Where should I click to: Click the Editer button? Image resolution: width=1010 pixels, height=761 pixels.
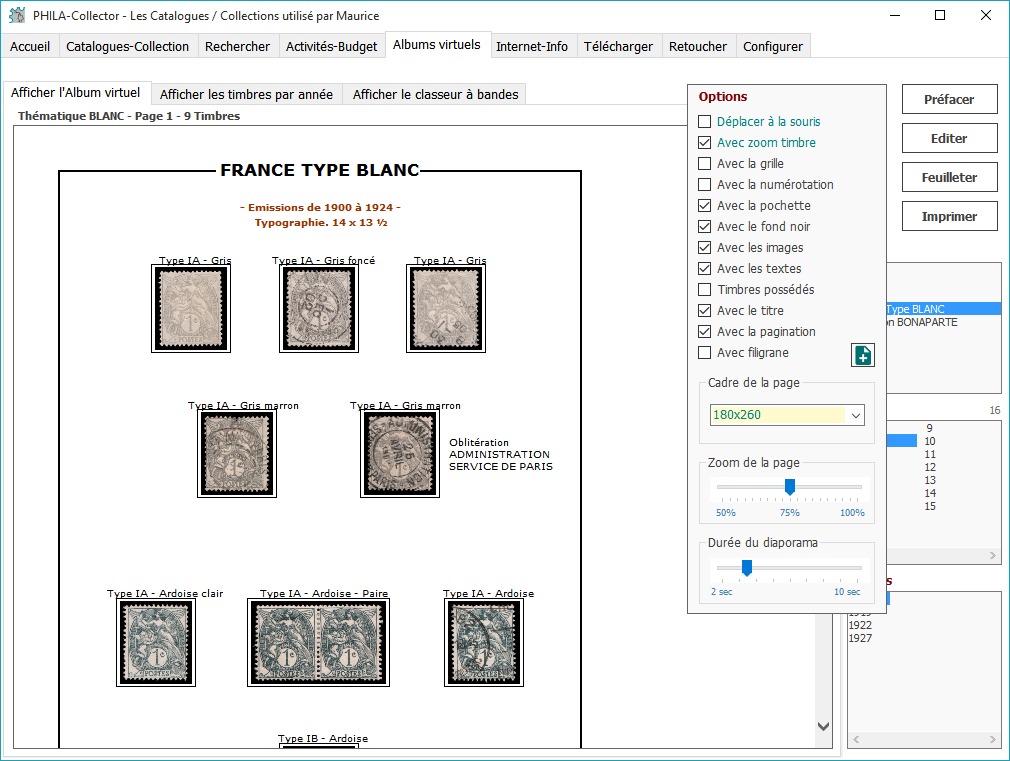point(949,139)
